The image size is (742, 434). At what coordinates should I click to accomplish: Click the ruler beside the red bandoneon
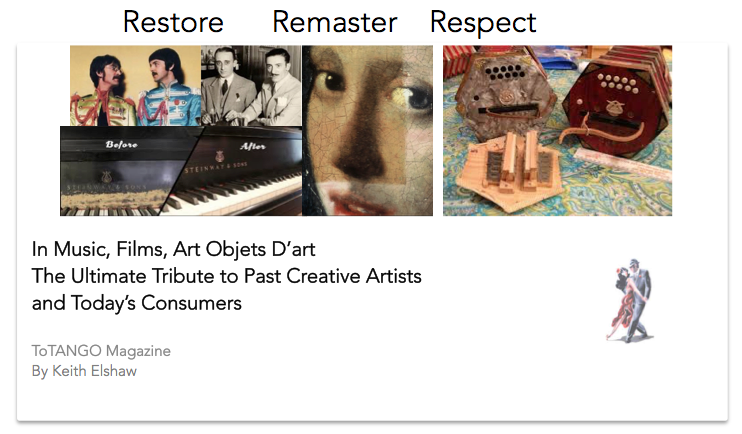[x=622, y=164]
